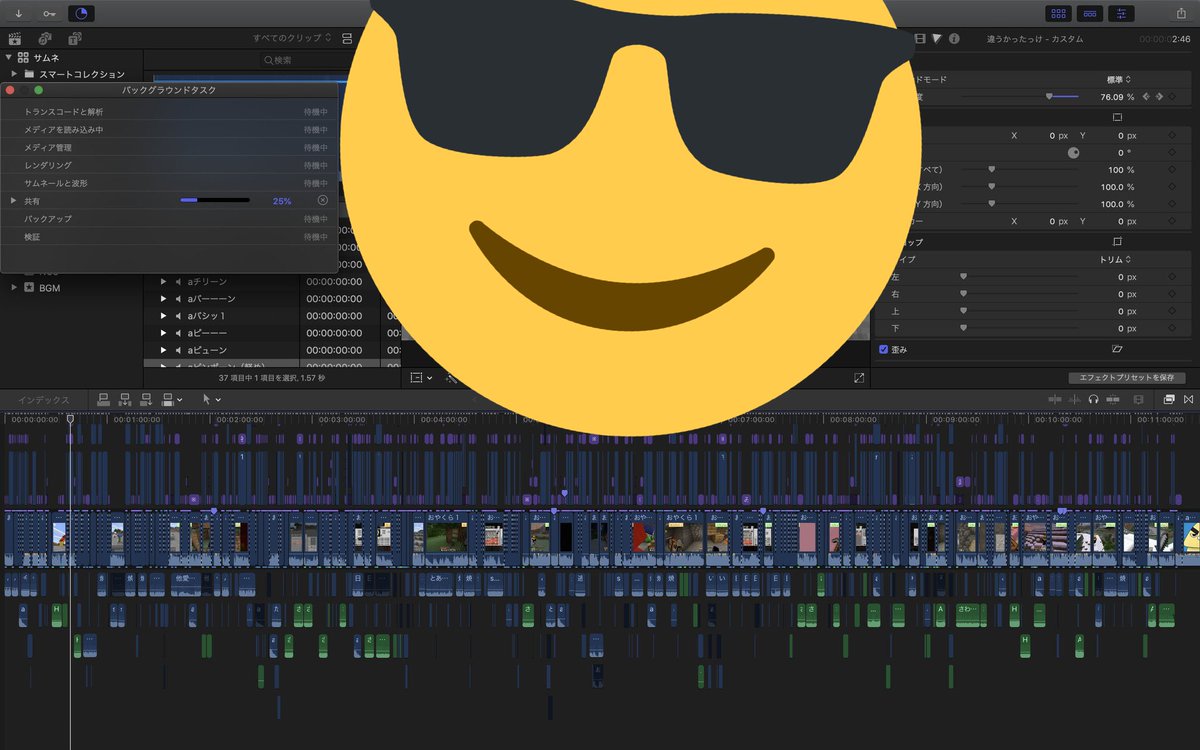The image size is (1200, 750).
Task: Toggle timeline snapping icon
Action: (1113, 399)
